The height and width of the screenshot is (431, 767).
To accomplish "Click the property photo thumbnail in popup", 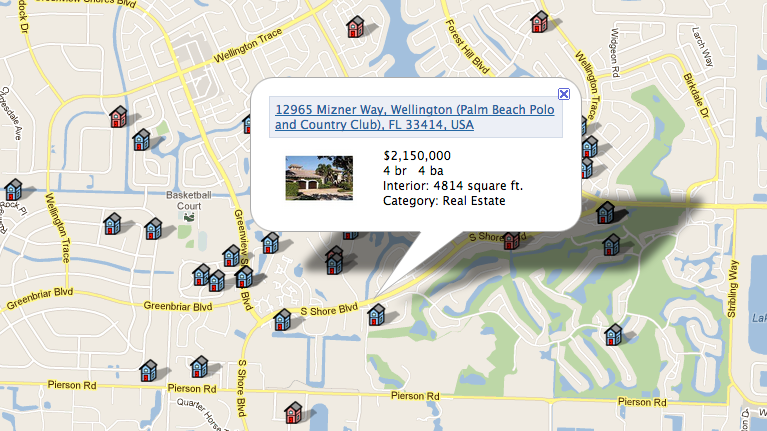I will [319, 178].
